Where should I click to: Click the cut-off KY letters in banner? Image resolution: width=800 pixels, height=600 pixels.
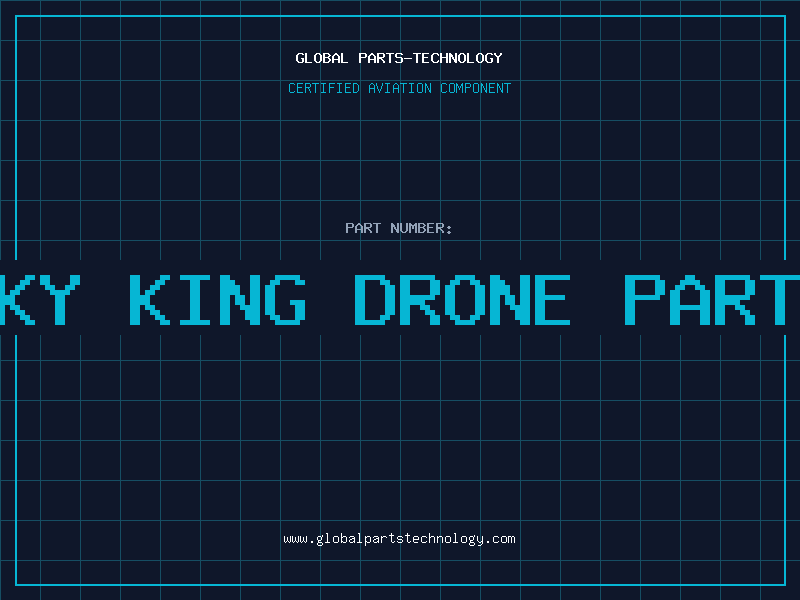coord(40,299)
